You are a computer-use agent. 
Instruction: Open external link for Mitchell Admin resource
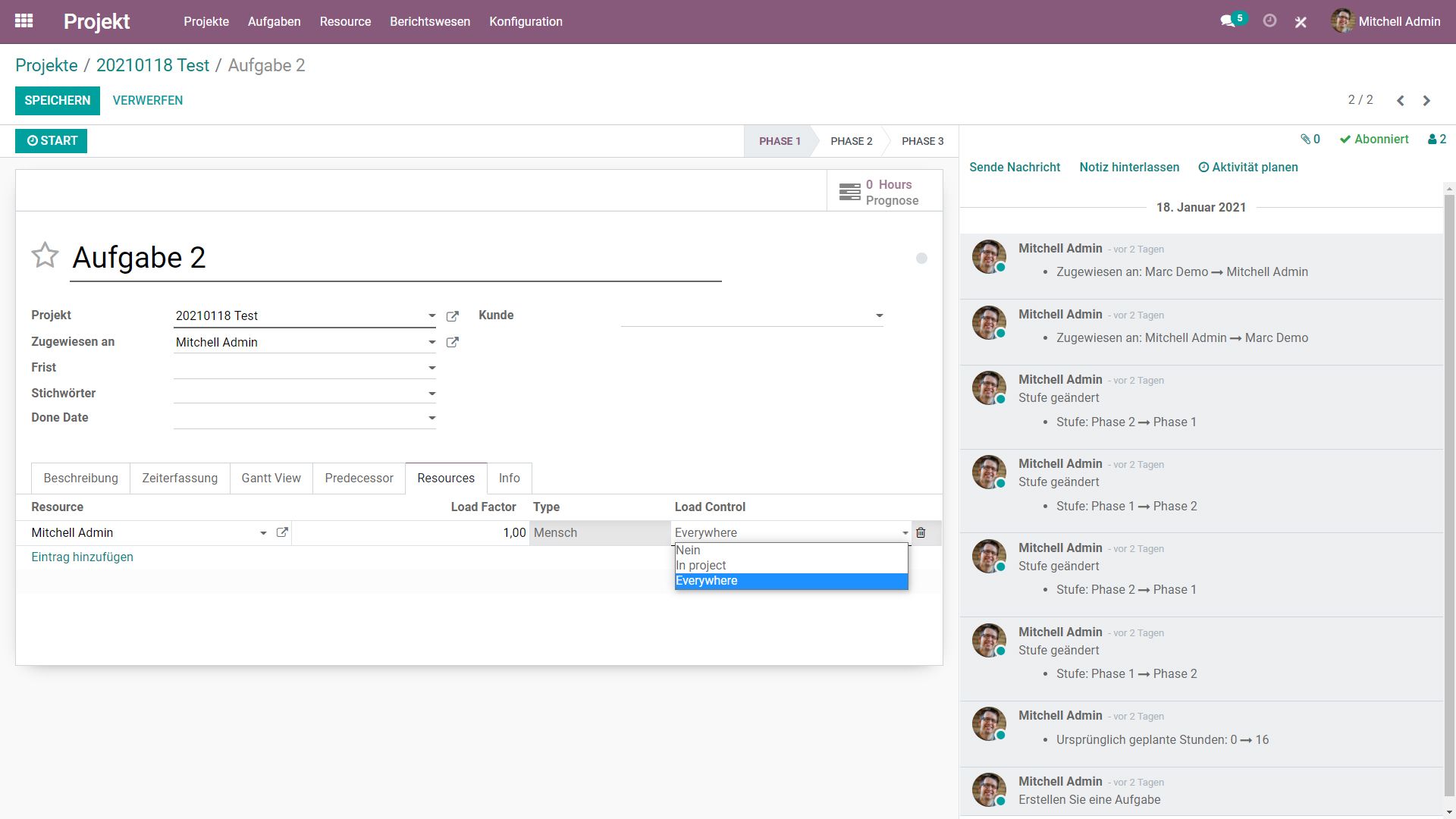(x=282, y=533)
